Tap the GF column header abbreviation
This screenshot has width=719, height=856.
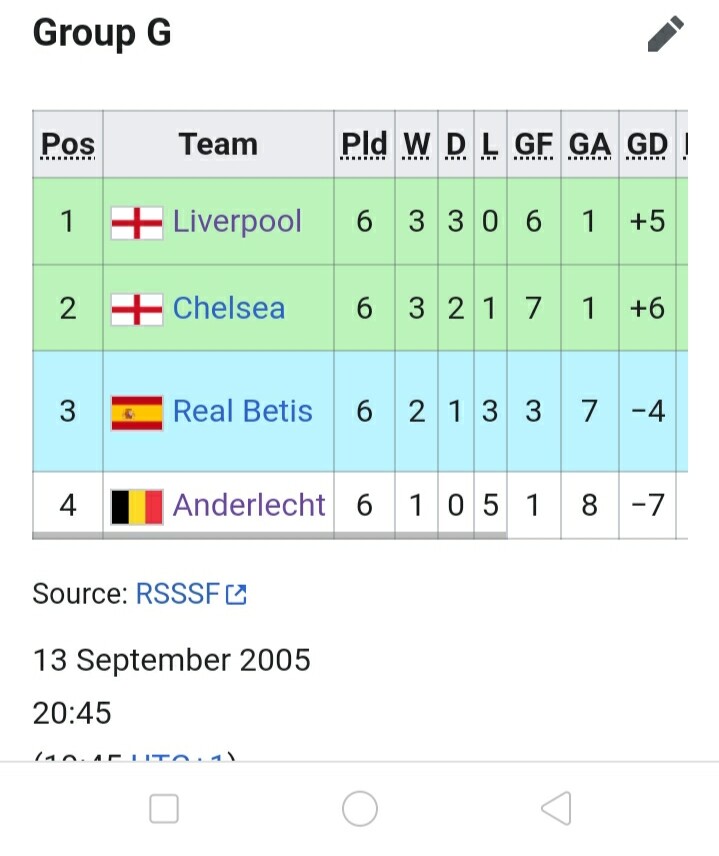click(533, 145)
